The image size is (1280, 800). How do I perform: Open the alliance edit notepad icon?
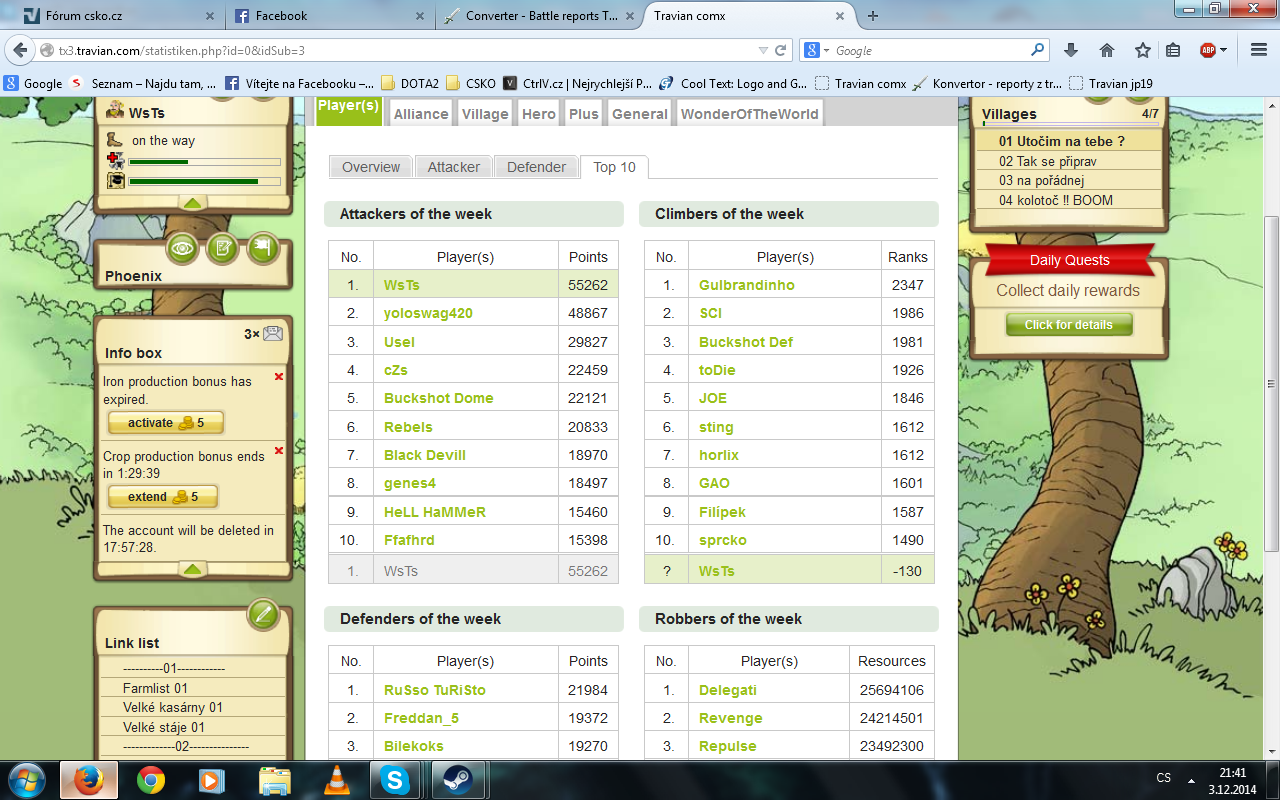coord(222,247)
